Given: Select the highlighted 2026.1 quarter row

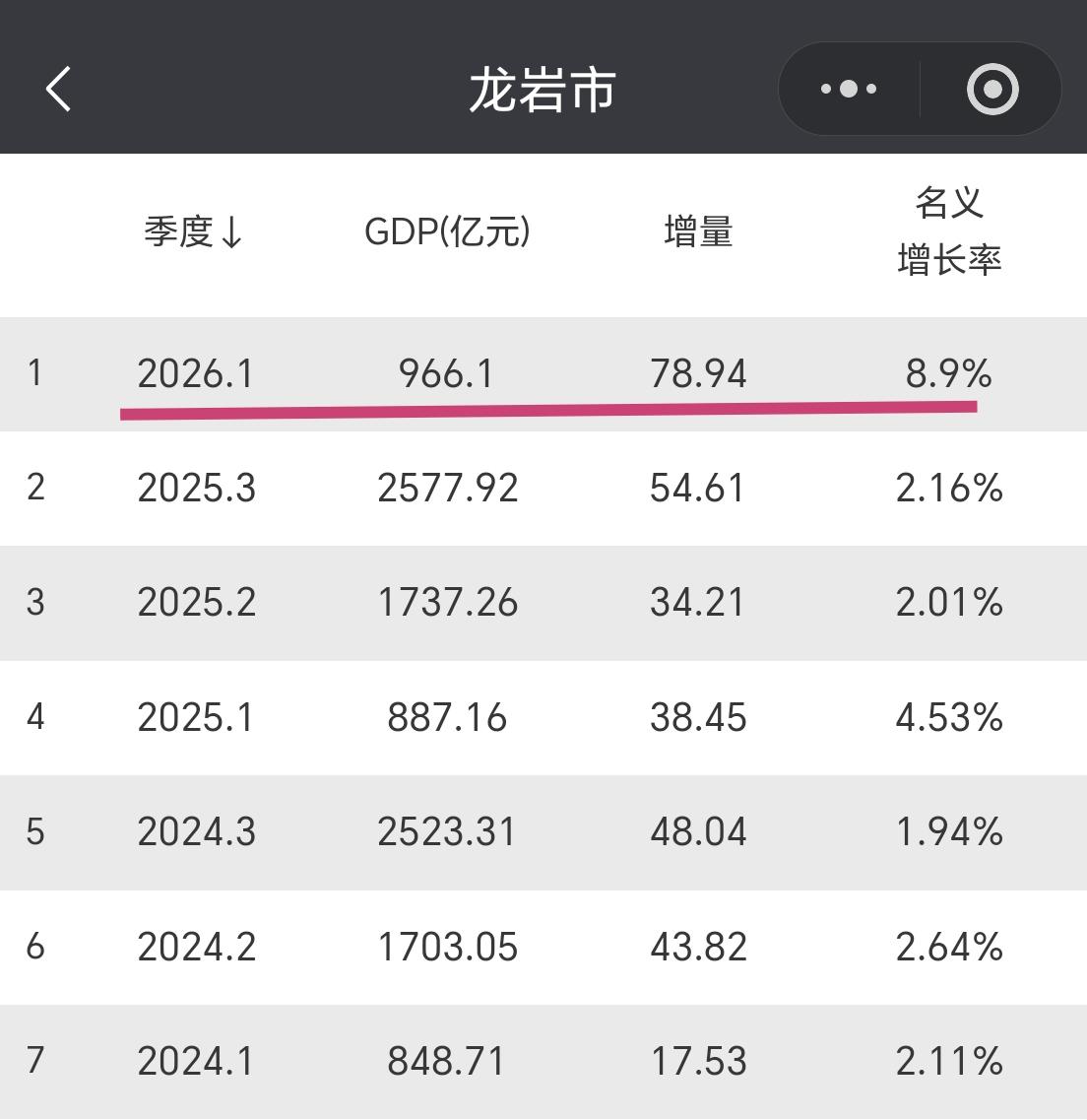Looking at the screenshot, I should coord(196,374).
